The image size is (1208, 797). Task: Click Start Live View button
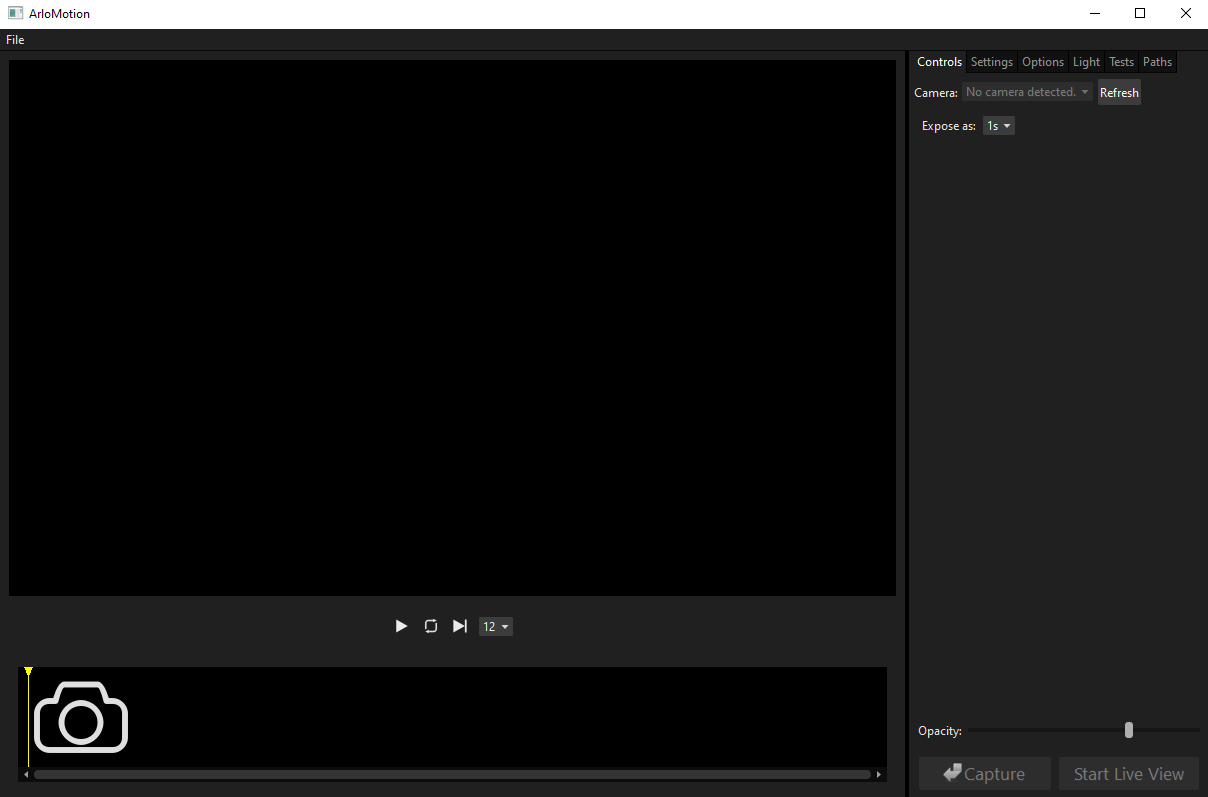[x=1128, y=774]
